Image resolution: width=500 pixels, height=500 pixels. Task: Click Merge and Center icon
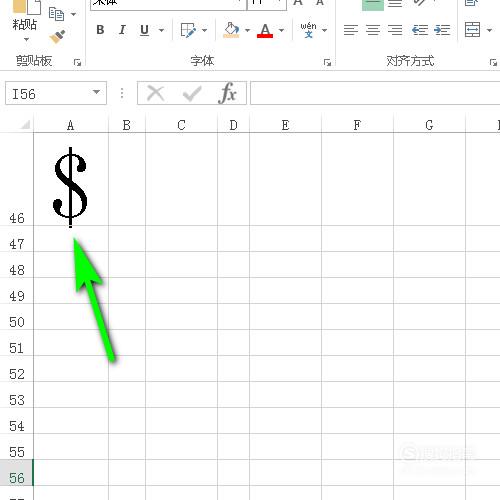tap(473, 30)
